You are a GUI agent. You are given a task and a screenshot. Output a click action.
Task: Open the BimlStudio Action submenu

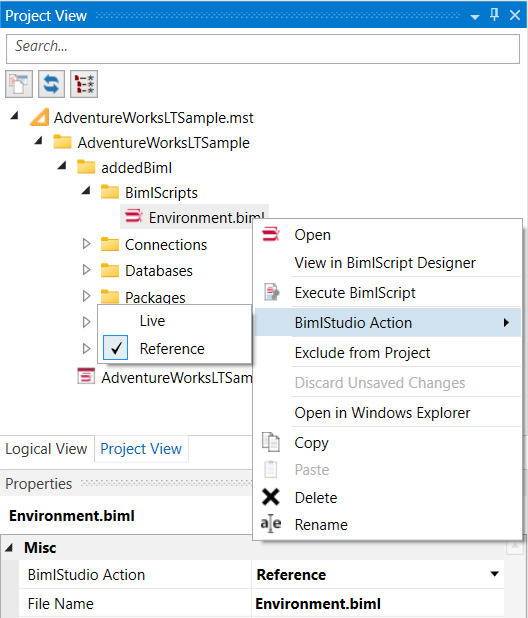coord(388,322)
